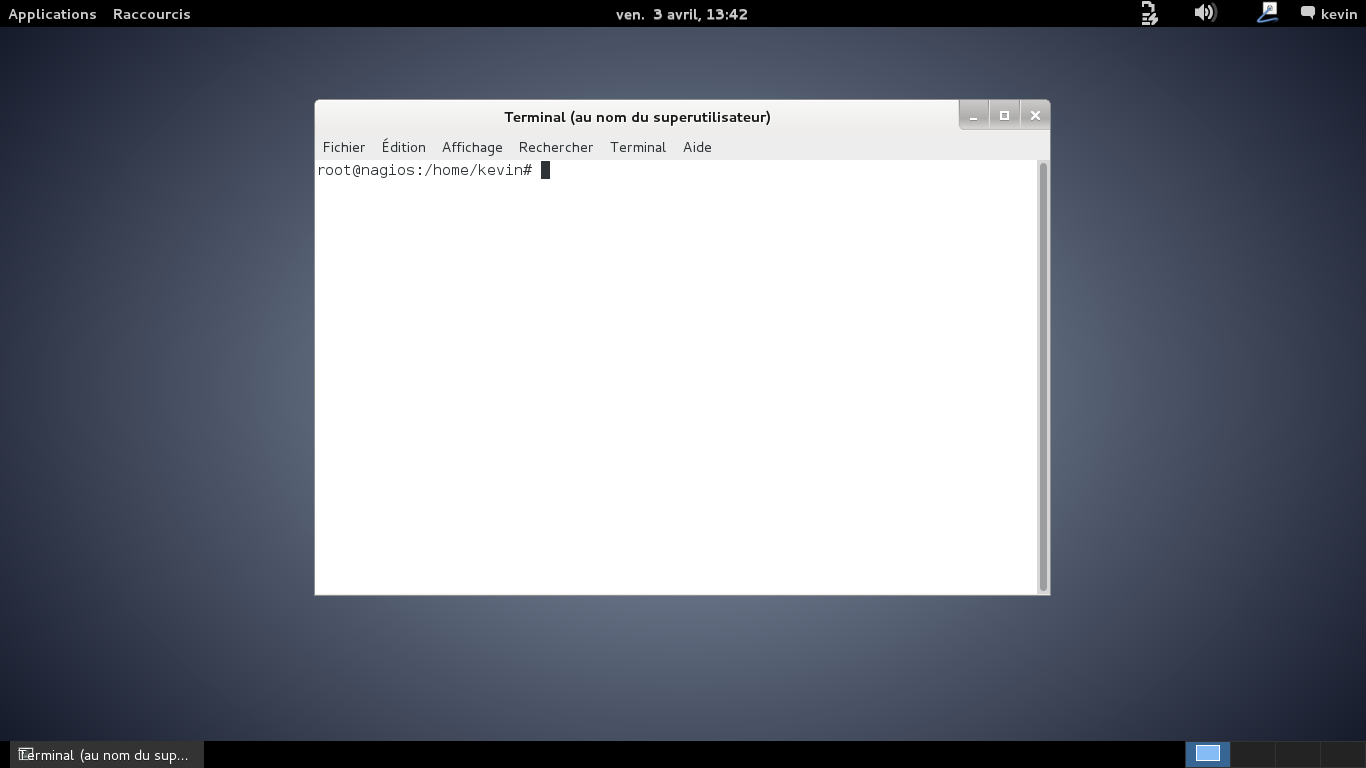The width and height of the screenshot is (1366, 768).
Task: Maximize the Terminal window
Action: click(1004, 116)
